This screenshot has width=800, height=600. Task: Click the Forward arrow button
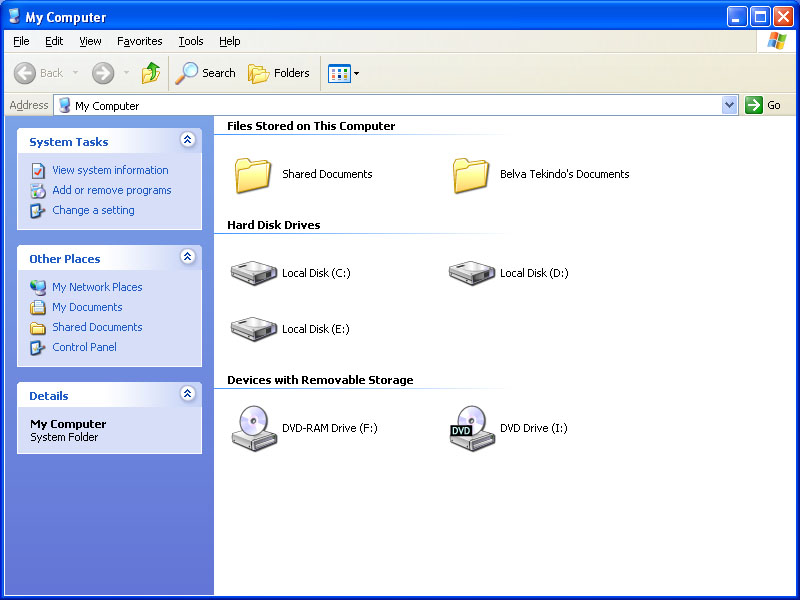pos(103,73)
